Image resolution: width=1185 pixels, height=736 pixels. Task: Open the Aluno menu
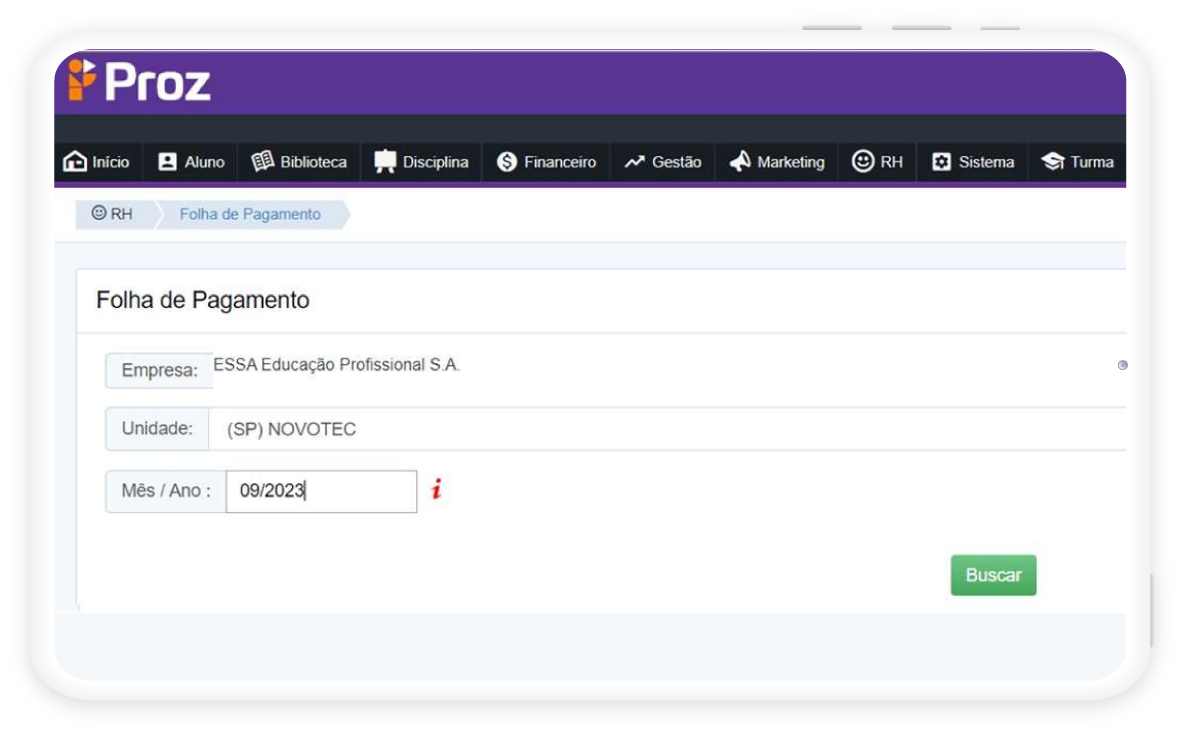pos(190,162)
